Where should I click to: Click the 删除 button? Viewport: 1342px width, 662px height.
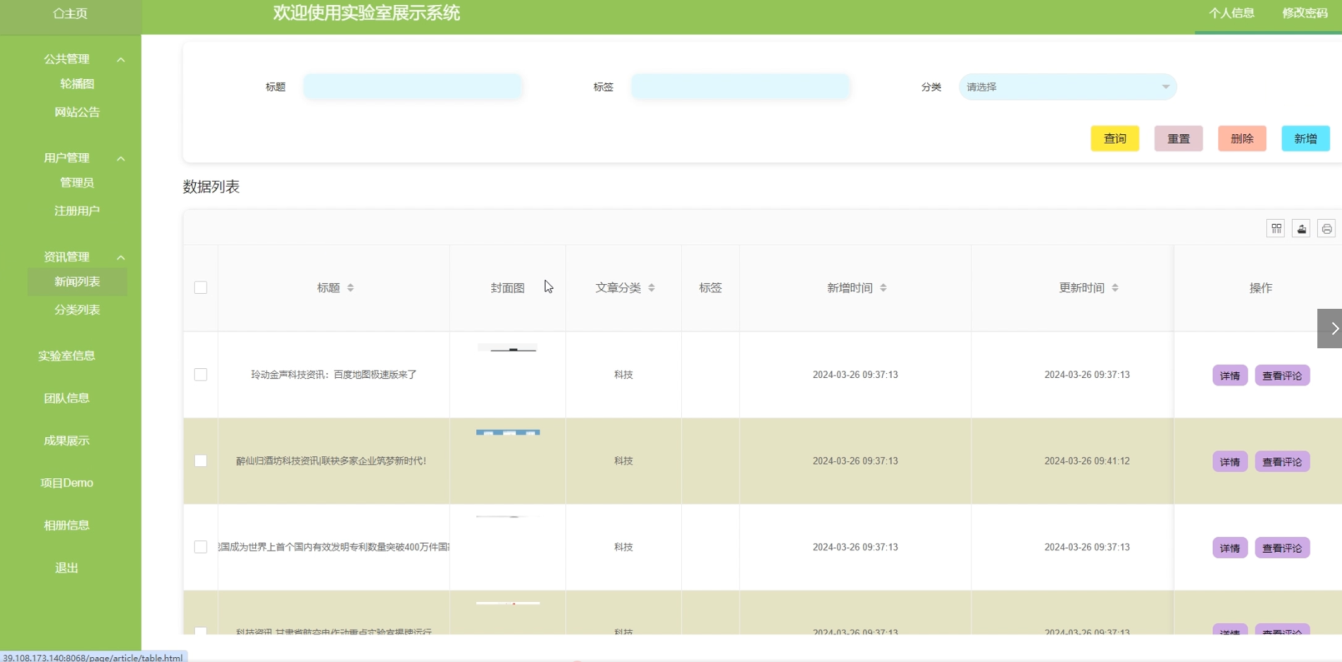click(x=1242, y=139)
